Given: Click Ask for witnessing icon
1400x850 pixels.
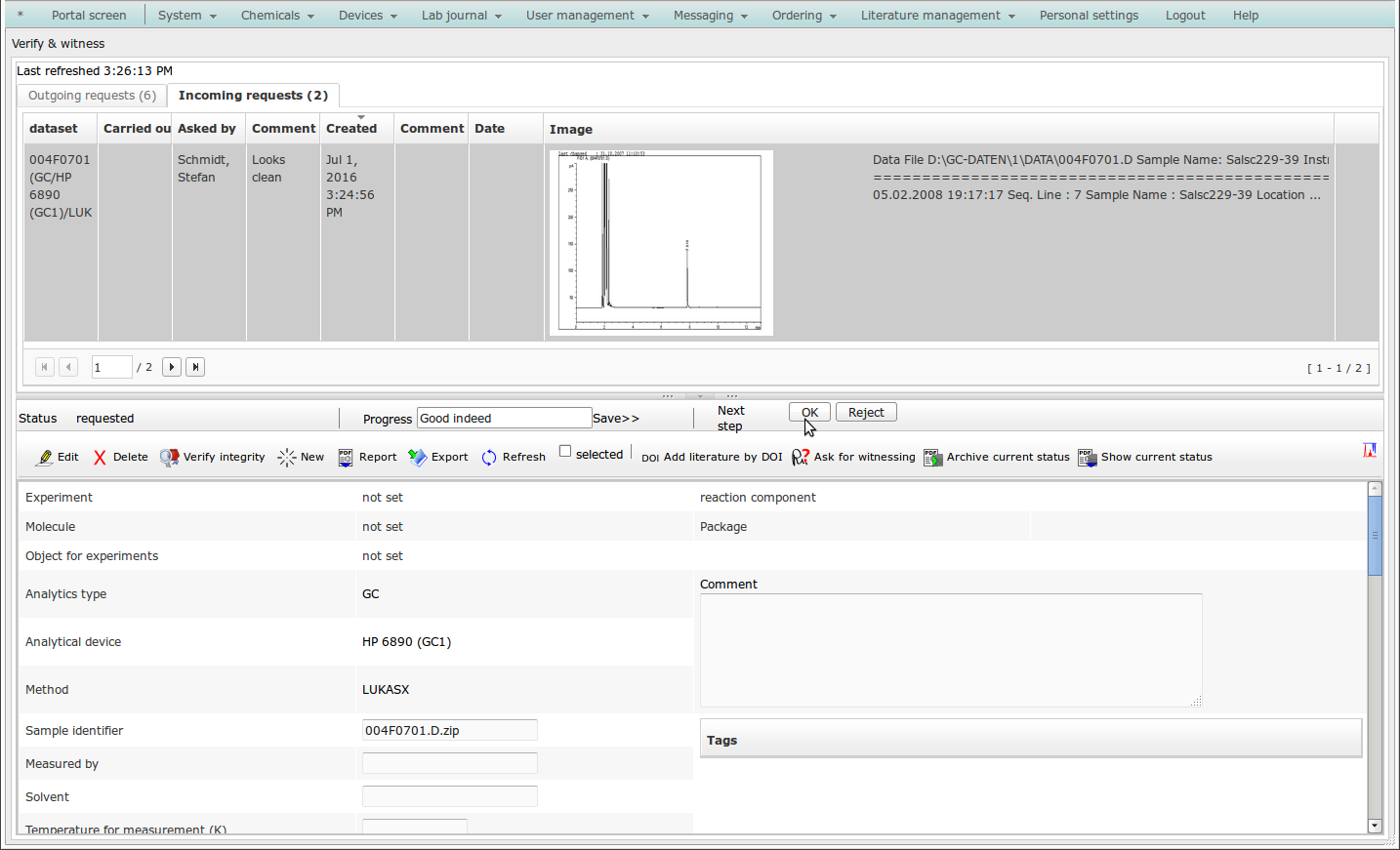Looking at the screenshot, I should click(x=800, y=458).
